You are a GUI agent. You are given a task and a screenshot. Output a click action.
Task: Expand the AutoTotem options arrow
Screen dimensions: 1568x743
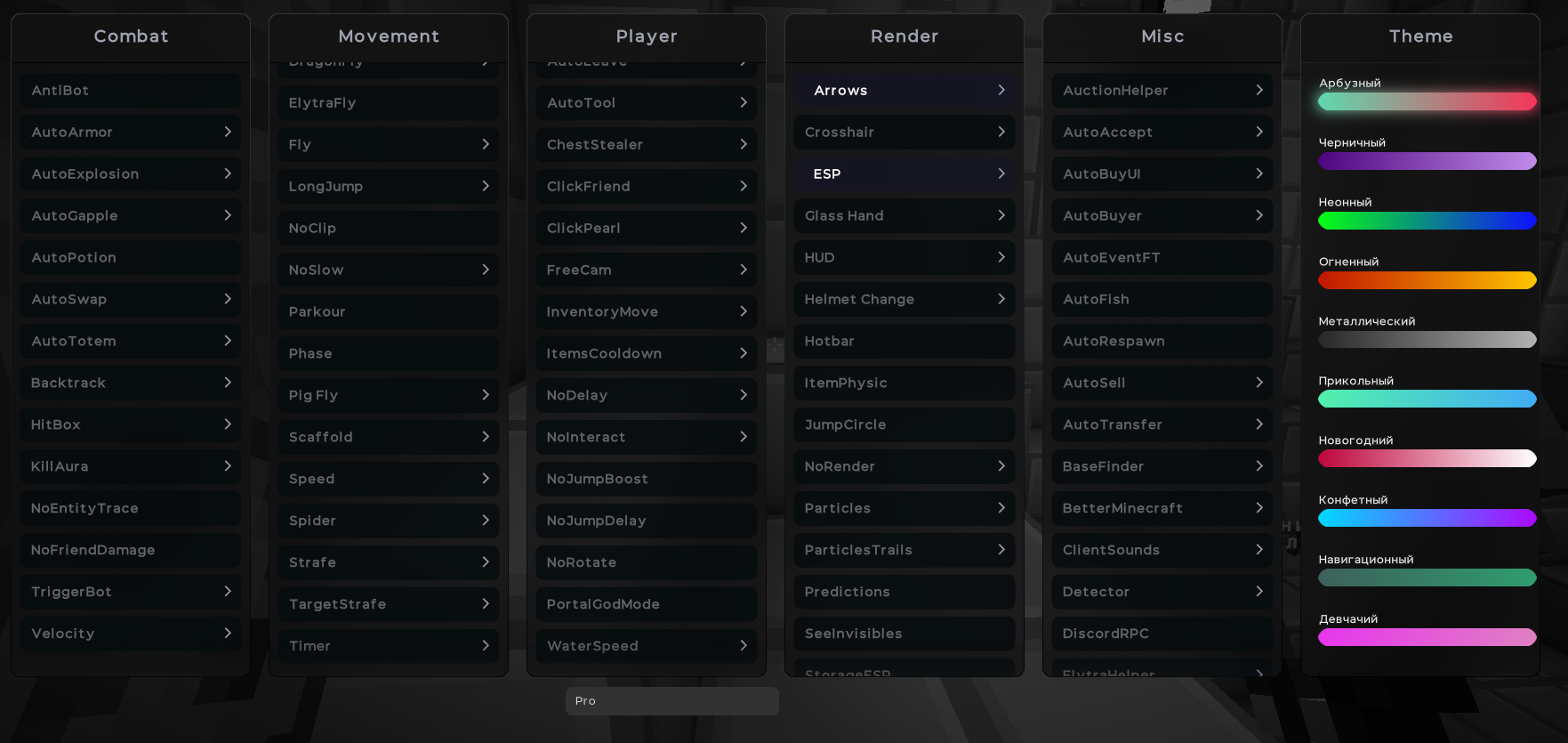pyautogui.click(x=228, y=340)
